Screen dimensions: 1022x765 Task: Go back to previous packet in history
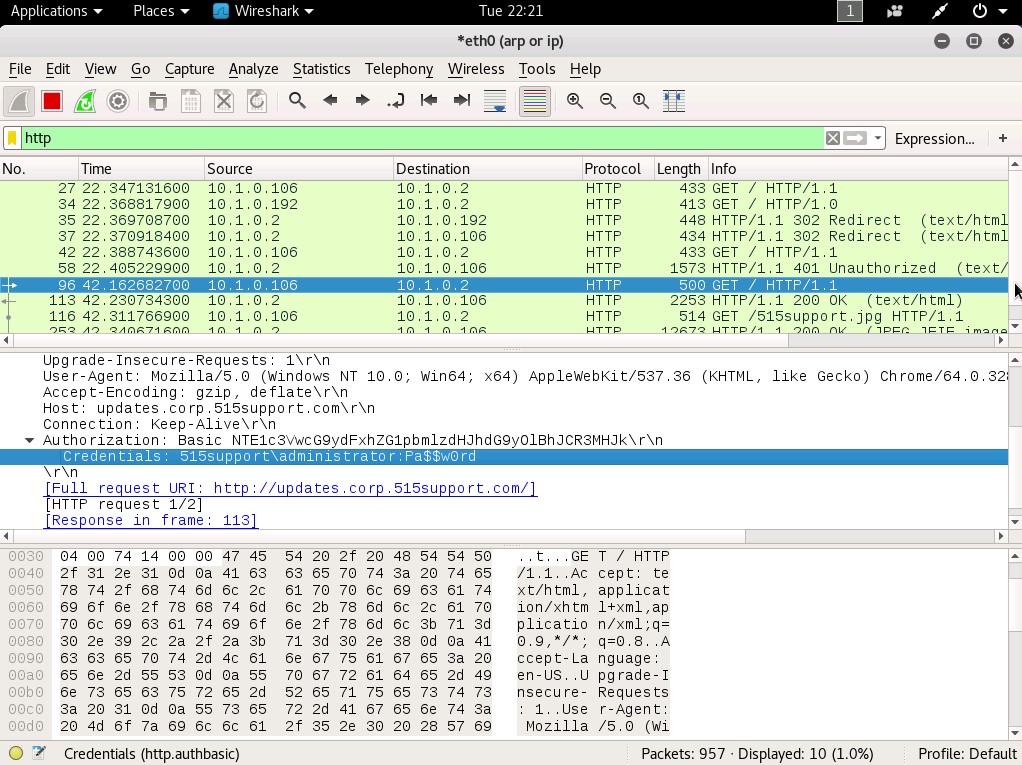[x=330, y=101]
